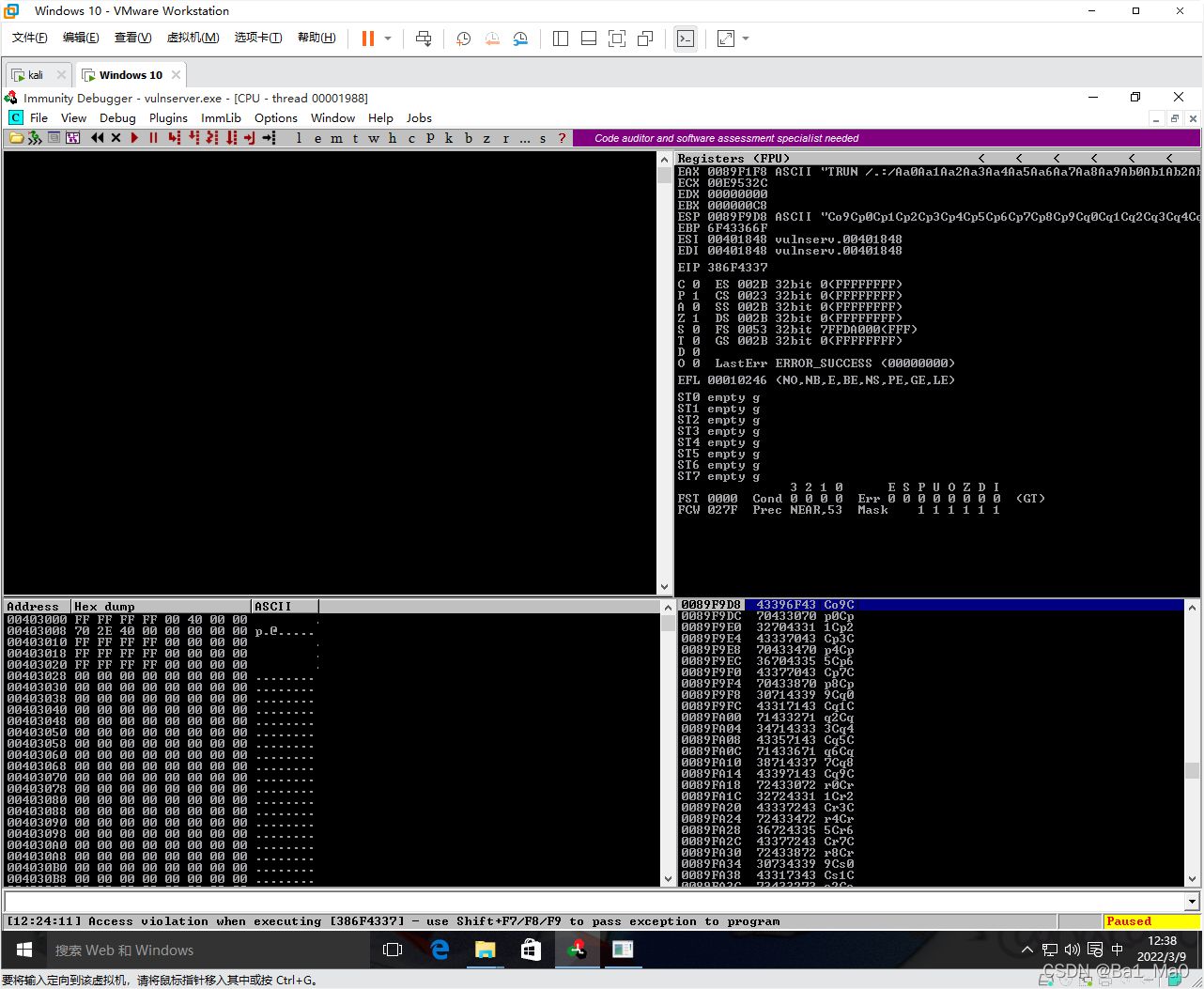Viewport: 1204px width, 989px height.
Task: Toggle VMware console view icon
Action: tap(686, 39)
